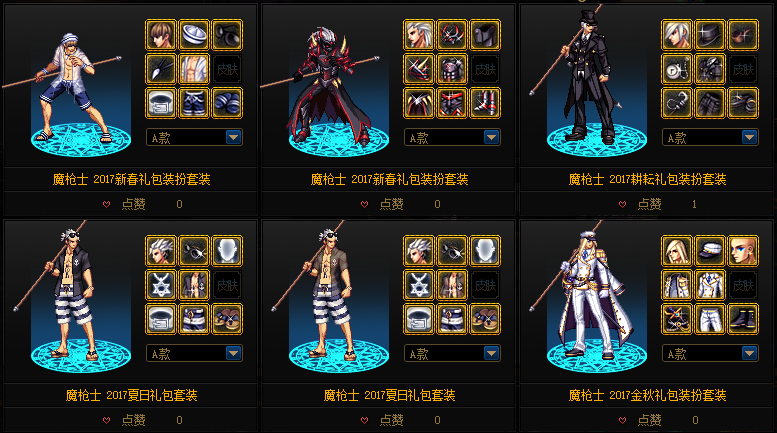Viewport: 777px width, 433px height.
Task: Expand the A款 dropdown in the red armor card
Action: (452, 137)
